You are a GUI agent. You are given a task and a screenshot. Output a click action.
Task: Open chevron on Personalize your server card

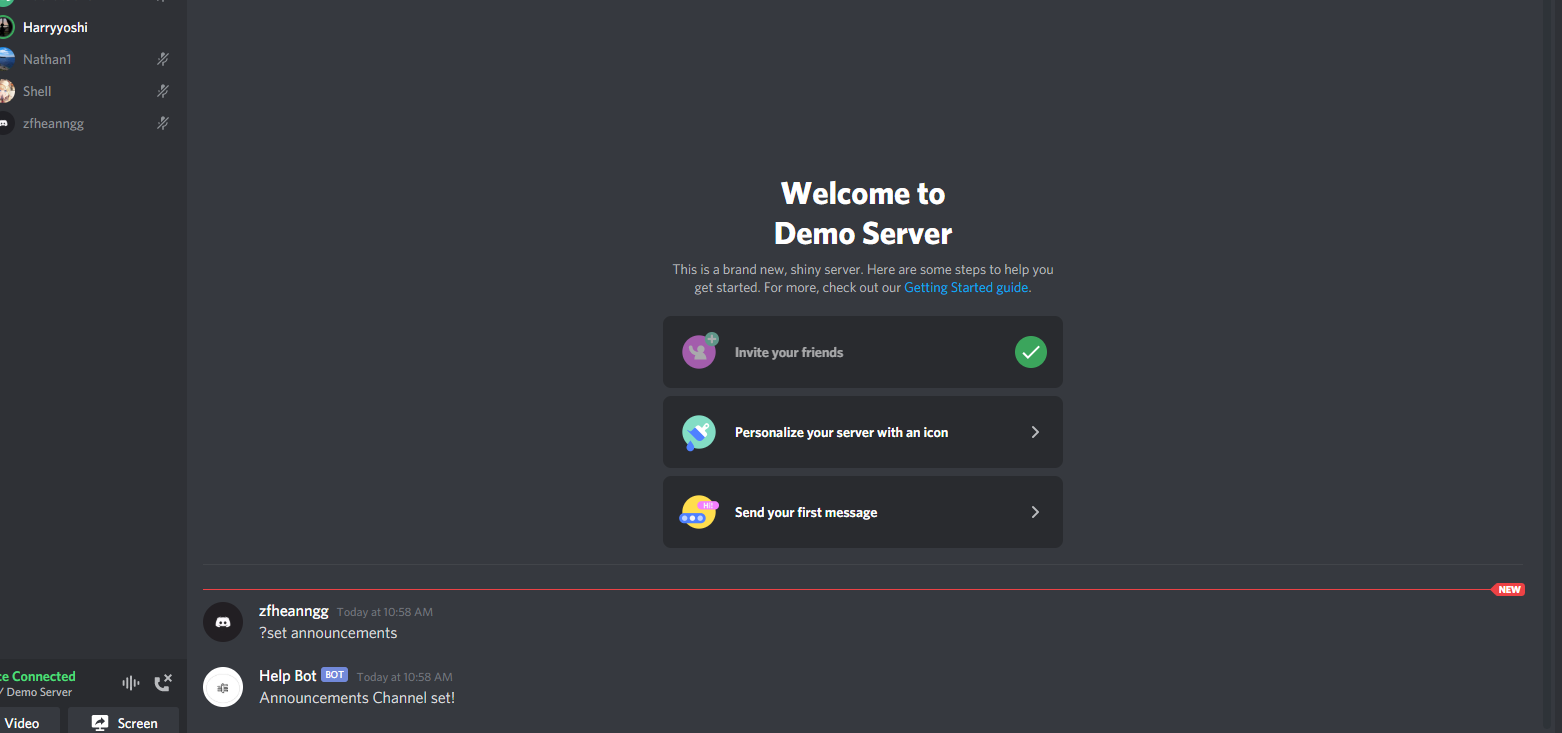pyautogui.click(x=1035, y=432)
